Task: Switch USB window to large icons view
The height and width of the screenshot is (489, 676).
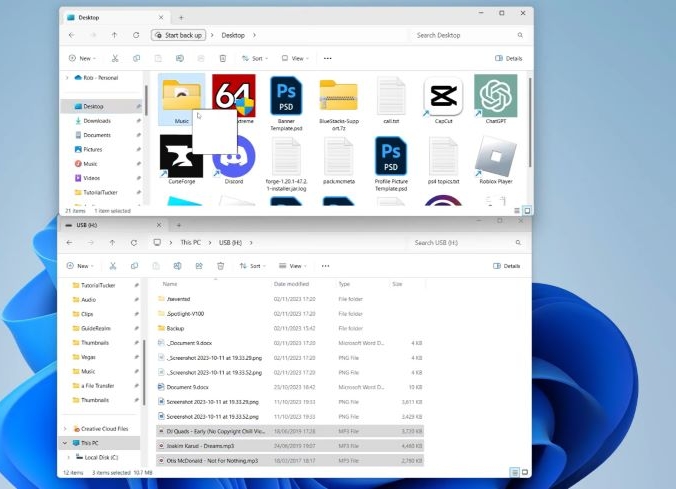Action: click(x=525, y=472)
